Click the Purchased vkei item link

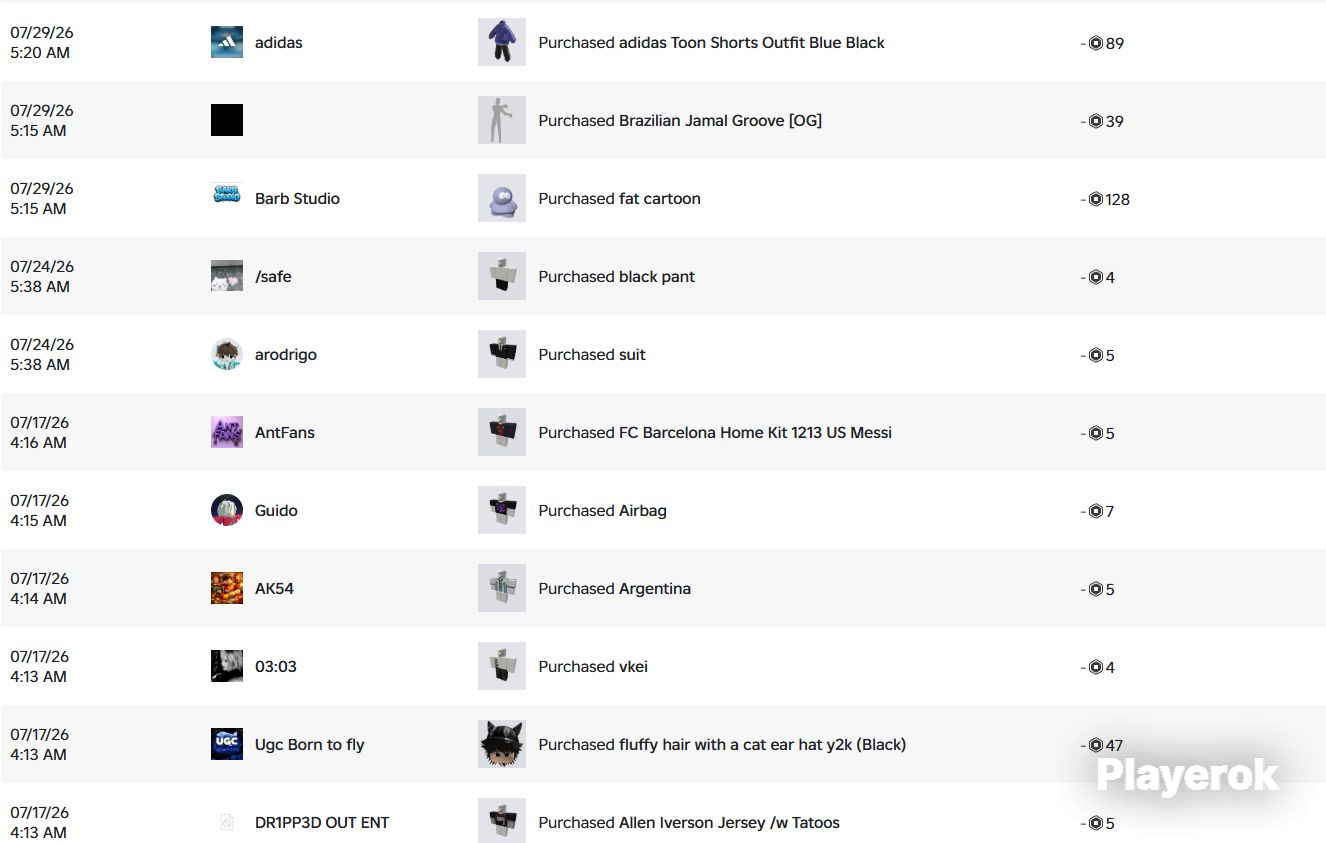click(x=593, y=667)
